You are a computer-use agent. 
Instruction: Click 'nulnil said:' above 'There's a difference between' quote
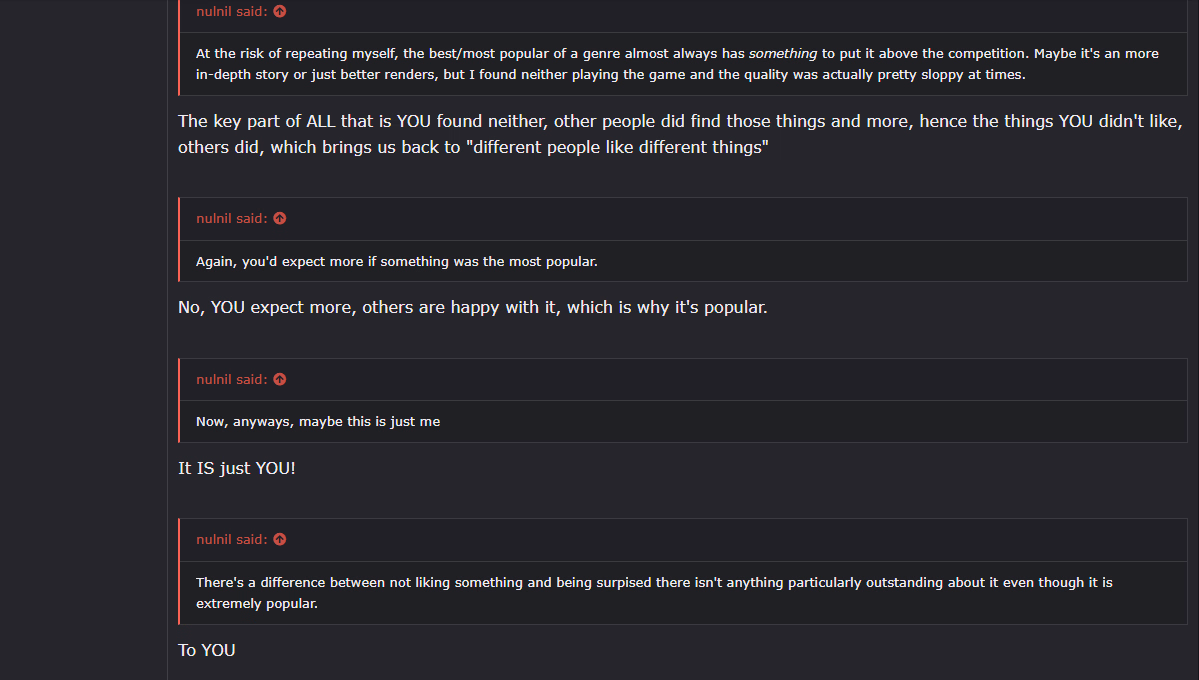[232, 539]
